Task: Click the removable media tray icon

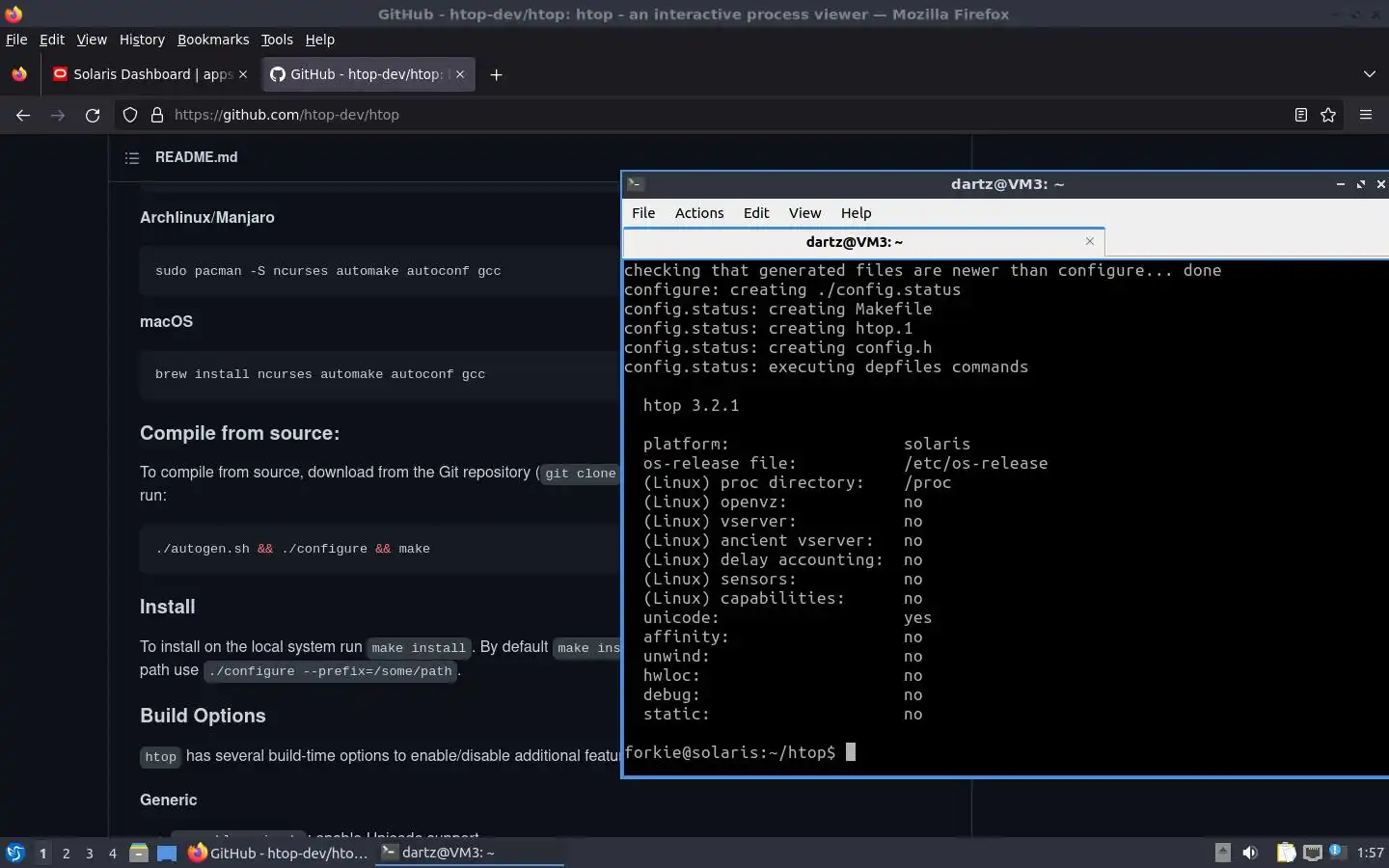Action: (1222, 853)
